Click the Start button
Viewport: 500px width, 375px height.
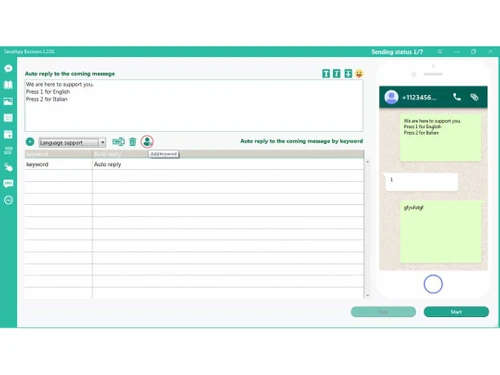coord(456,312)
